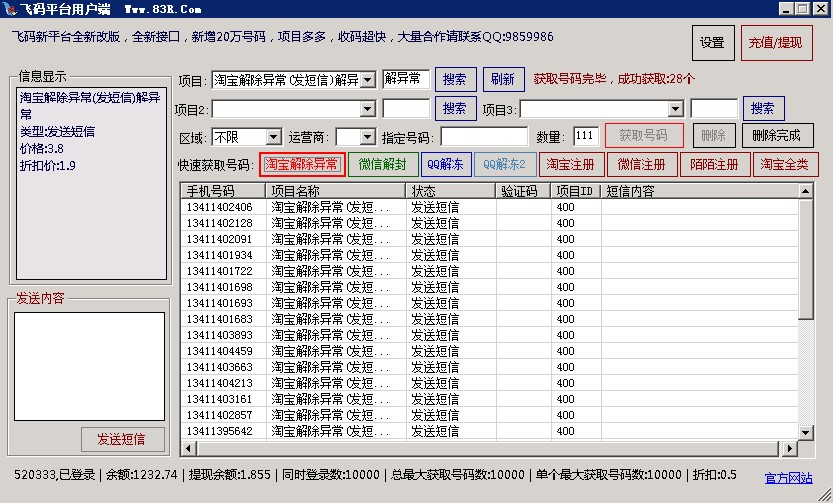Select the row with number 13411402091
833x503 pixels.
click(x=489, y=239)
